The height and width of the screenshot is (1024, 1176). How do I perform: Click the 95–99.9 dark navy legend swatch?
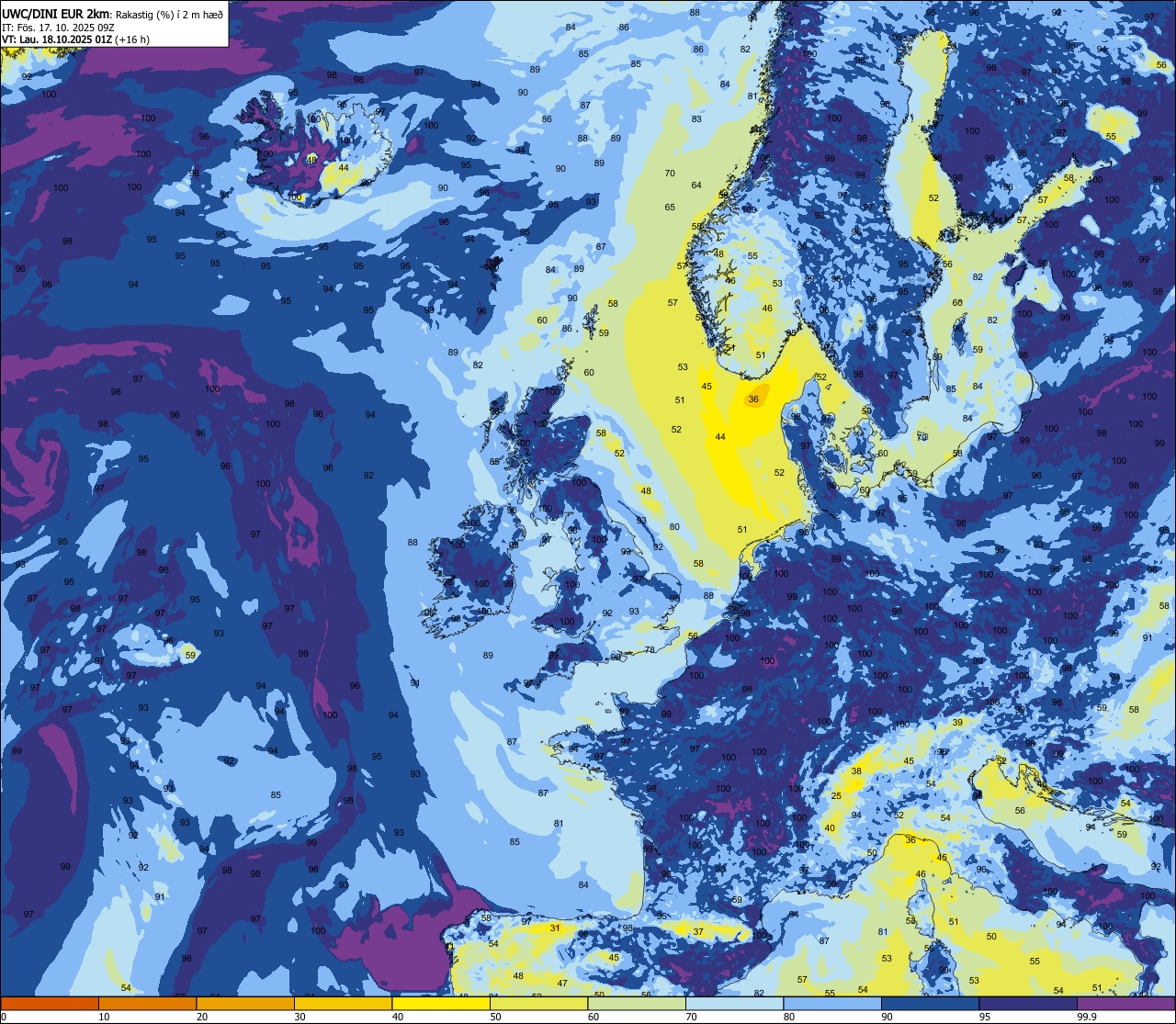pos(1028,1004)
